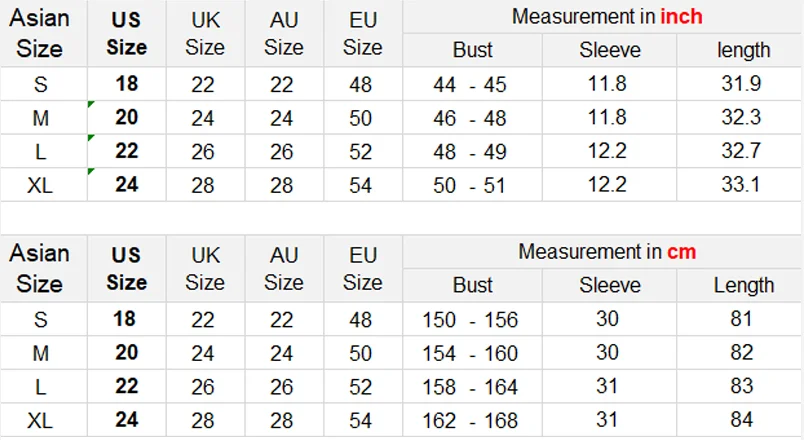Select the bold US Size header in the inch table
The height and width of the screenshot is (440, 804).
127,34
